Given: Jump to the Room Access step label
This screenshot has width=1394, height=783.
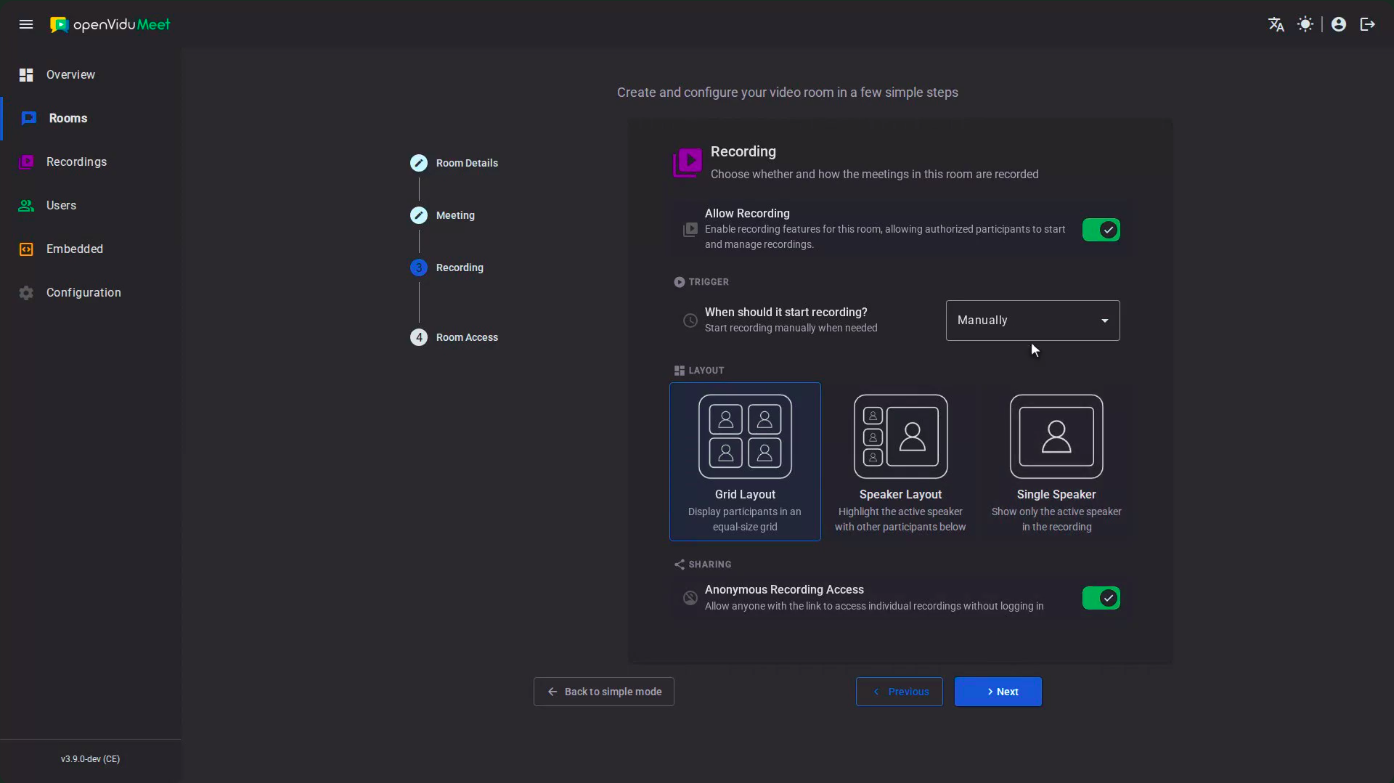Looking at the screenshot, I should point(467,337).
